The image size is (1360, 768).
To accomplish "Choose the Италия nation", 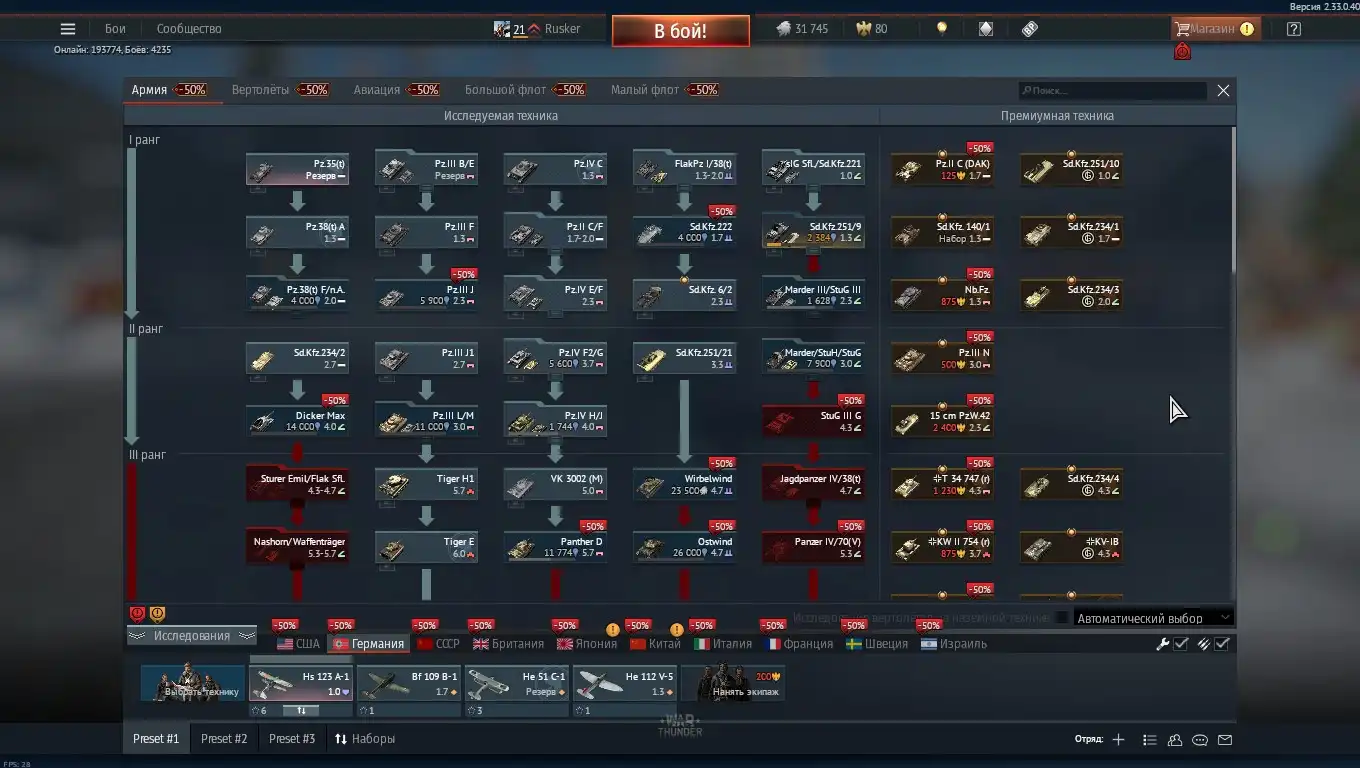I will [x=723, y=644].
